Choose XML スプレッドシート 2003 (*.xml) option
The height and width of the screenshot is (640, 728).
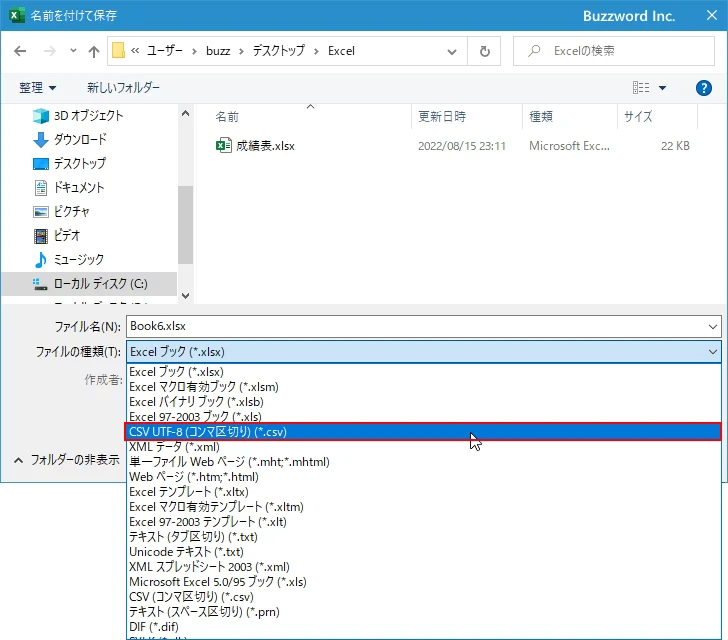[x=423, y=567]
